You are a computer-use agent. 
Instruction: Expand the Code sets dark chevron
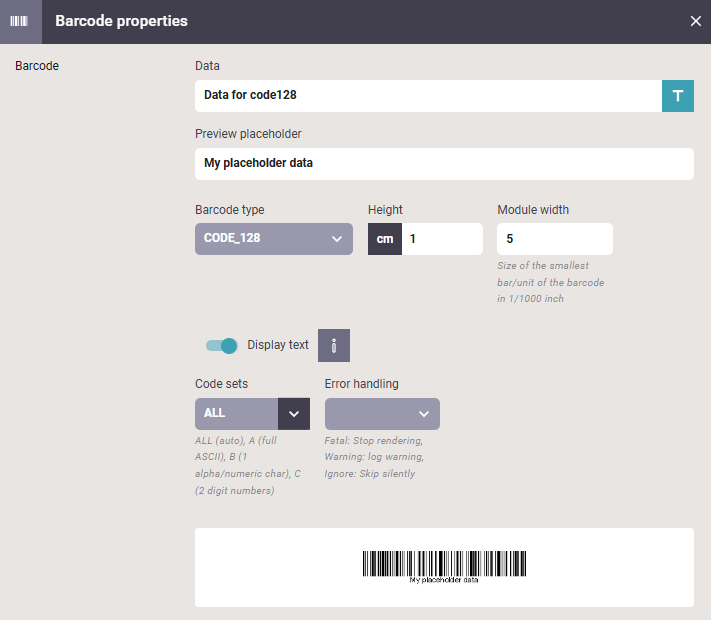[x=294, y=414]
